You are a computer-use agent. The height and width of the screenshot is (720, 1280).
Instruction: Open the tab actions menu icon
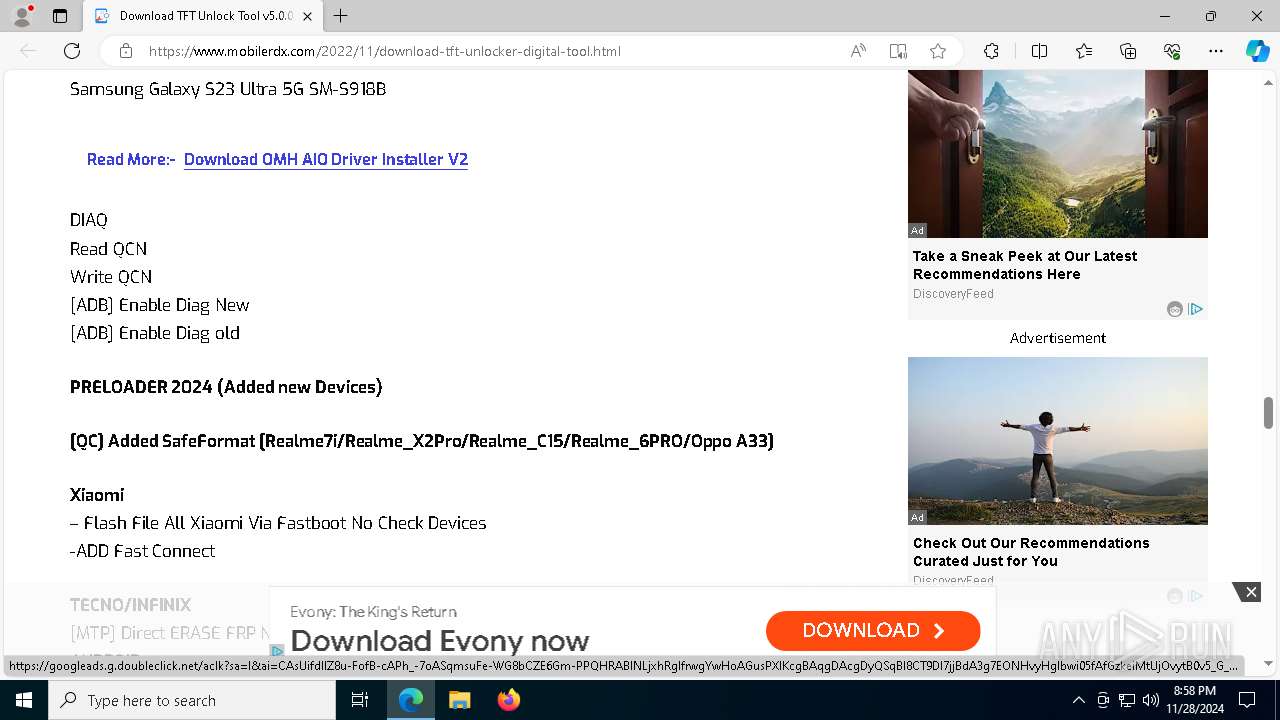coord(60,16)
